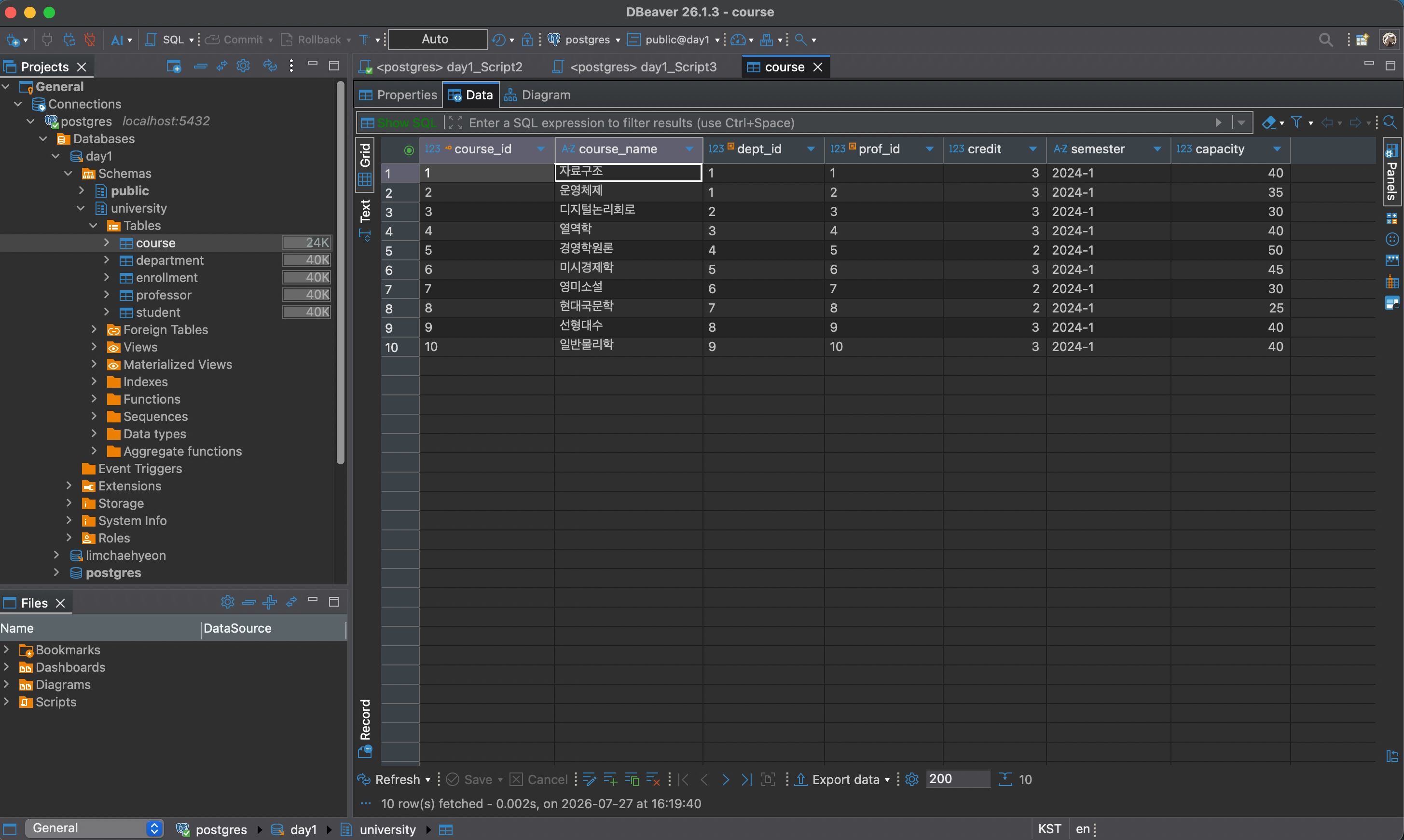The height and width of the screenshot is (840, 1404).
Task: Open the course_name column dropdown arrow
Action: coord(689,149)
